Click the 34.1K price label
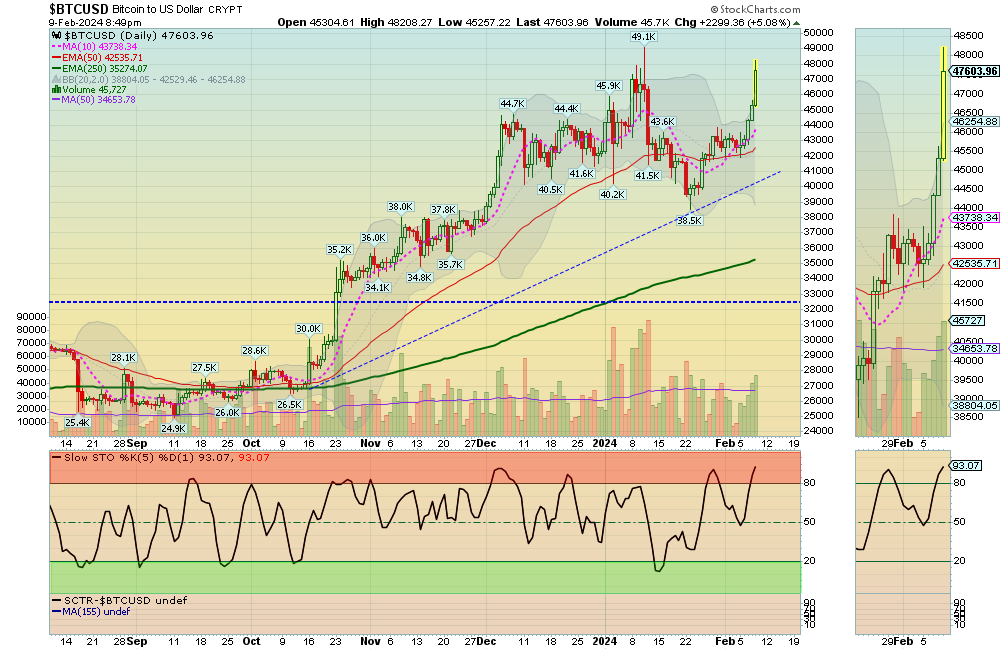Image resolution: width=1000 pixels, height=650 pixels. tap(378, 288)
